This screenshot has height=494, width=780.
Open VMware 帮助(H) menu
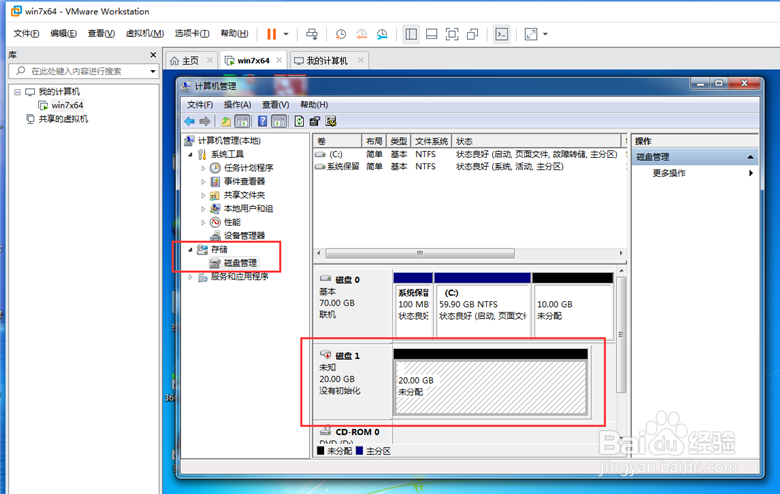click(234, 33)
